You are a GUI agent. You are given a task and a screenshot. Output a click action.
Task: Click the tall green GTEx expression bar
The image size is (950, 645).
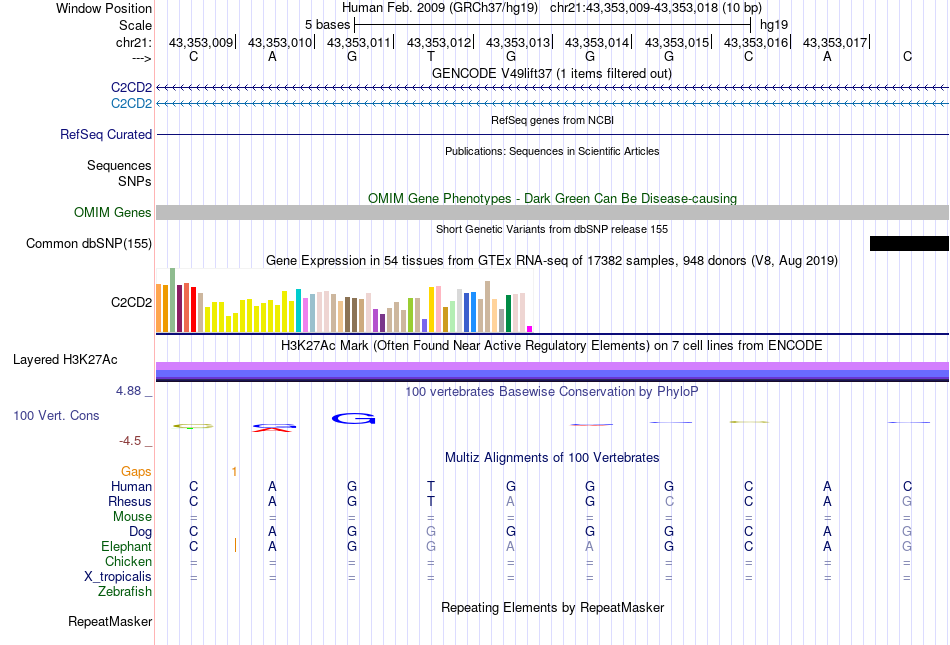(x=173, y=300)
